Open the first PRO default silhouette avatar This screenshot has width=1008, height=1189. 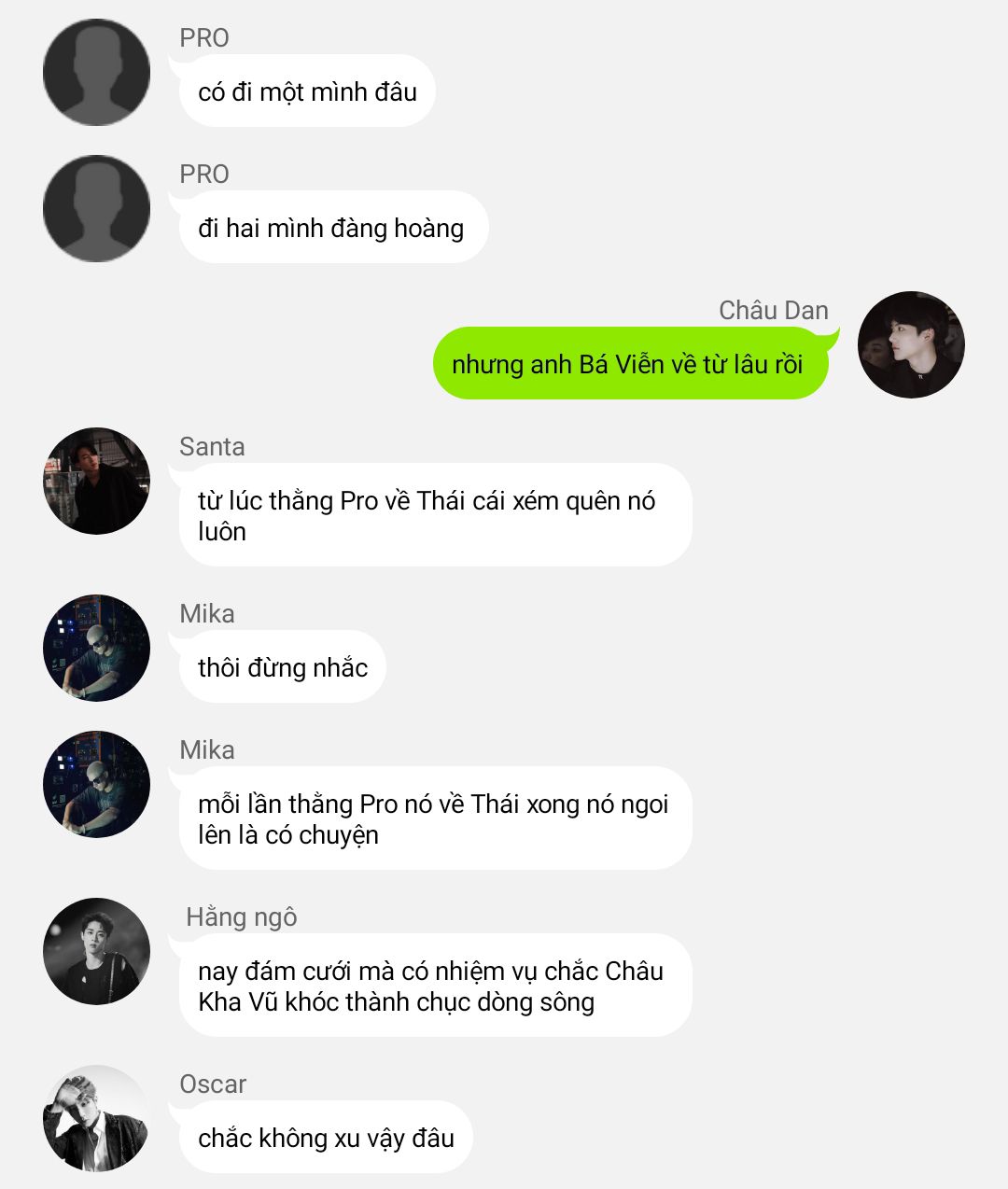(x=97, y=72)
